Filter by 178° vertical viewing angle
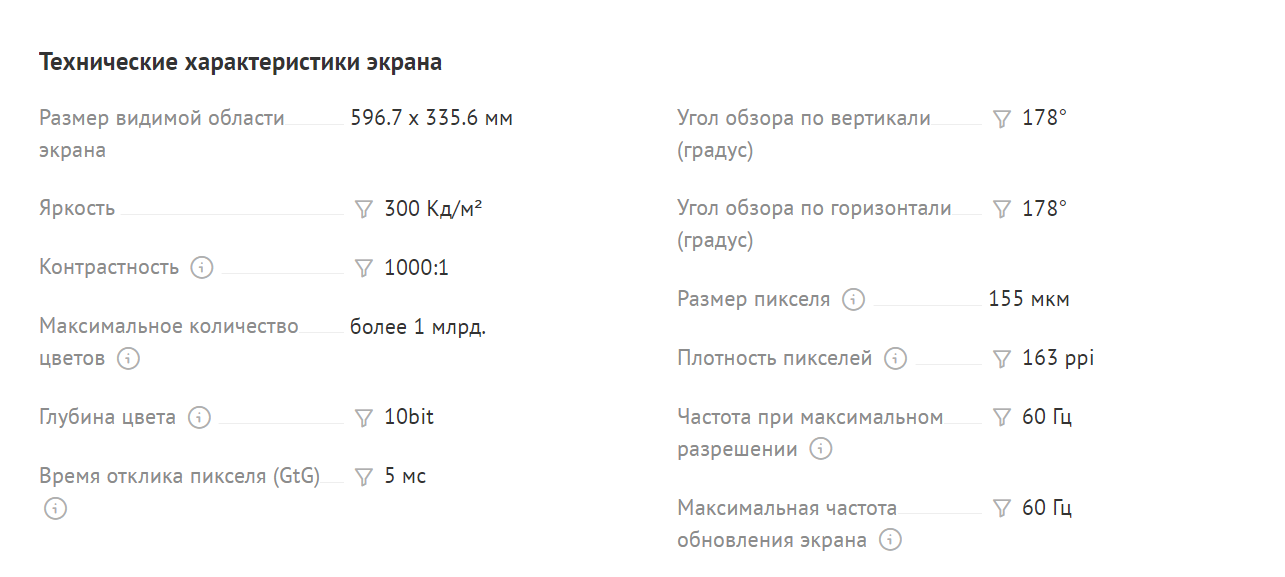Screen dimensions: 1285x577 point(1001,119)
